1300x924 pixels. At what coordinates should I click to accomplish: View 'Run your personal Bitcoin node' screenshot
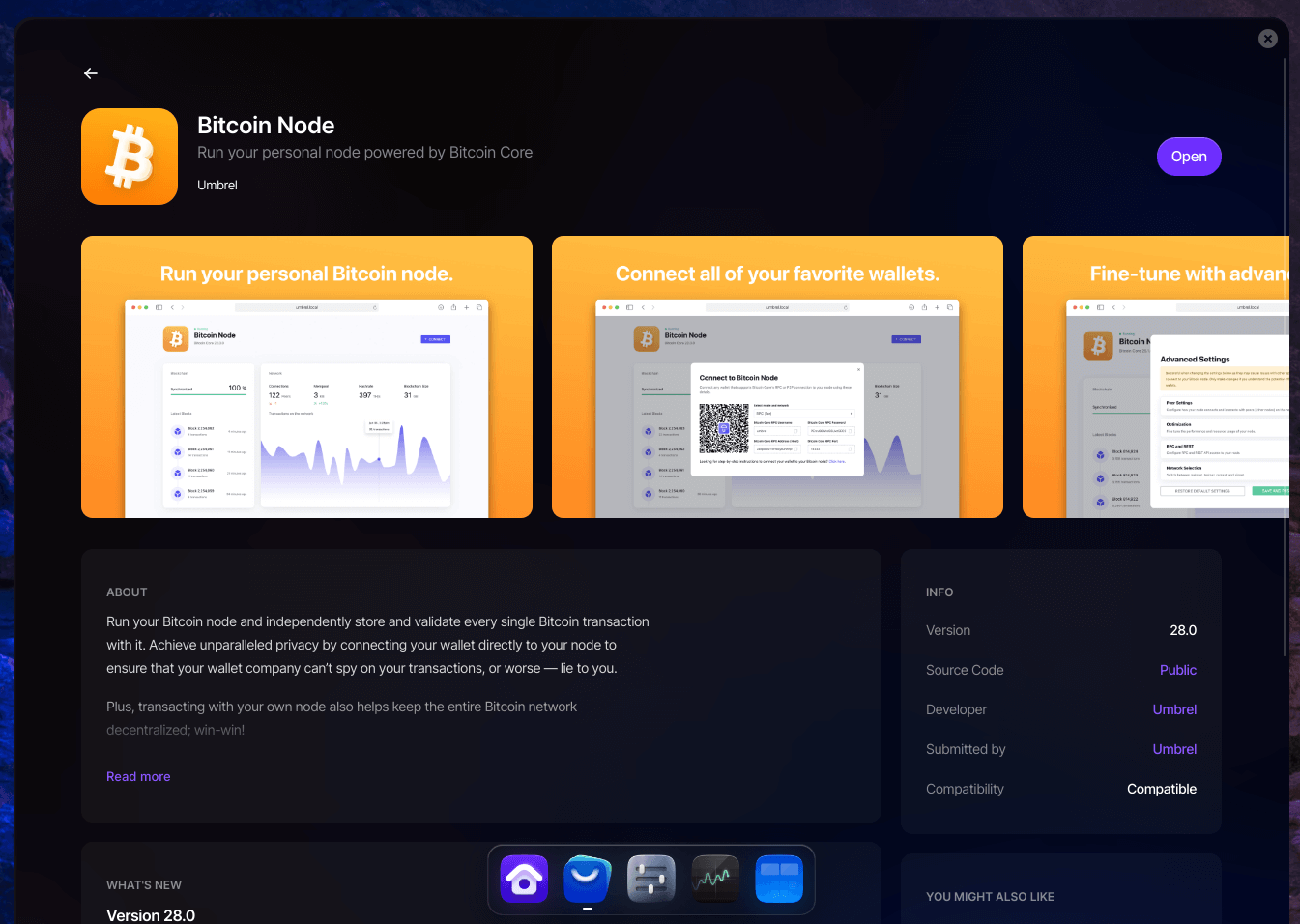tap(306, 377)
